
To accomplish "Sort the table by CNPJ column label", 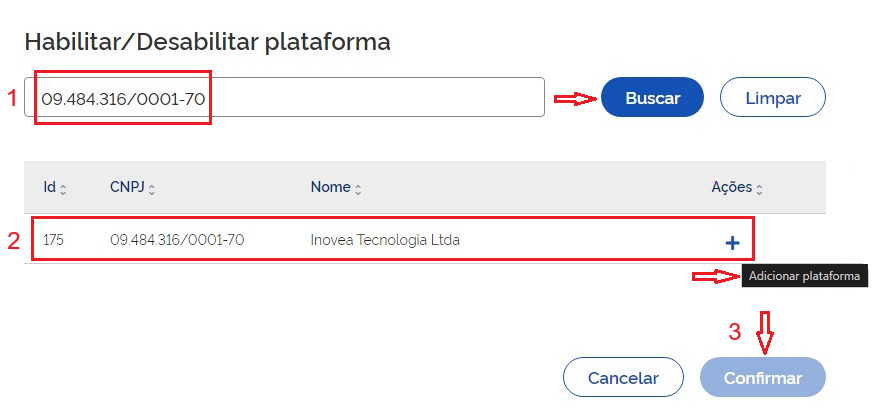I will [127, 187].
